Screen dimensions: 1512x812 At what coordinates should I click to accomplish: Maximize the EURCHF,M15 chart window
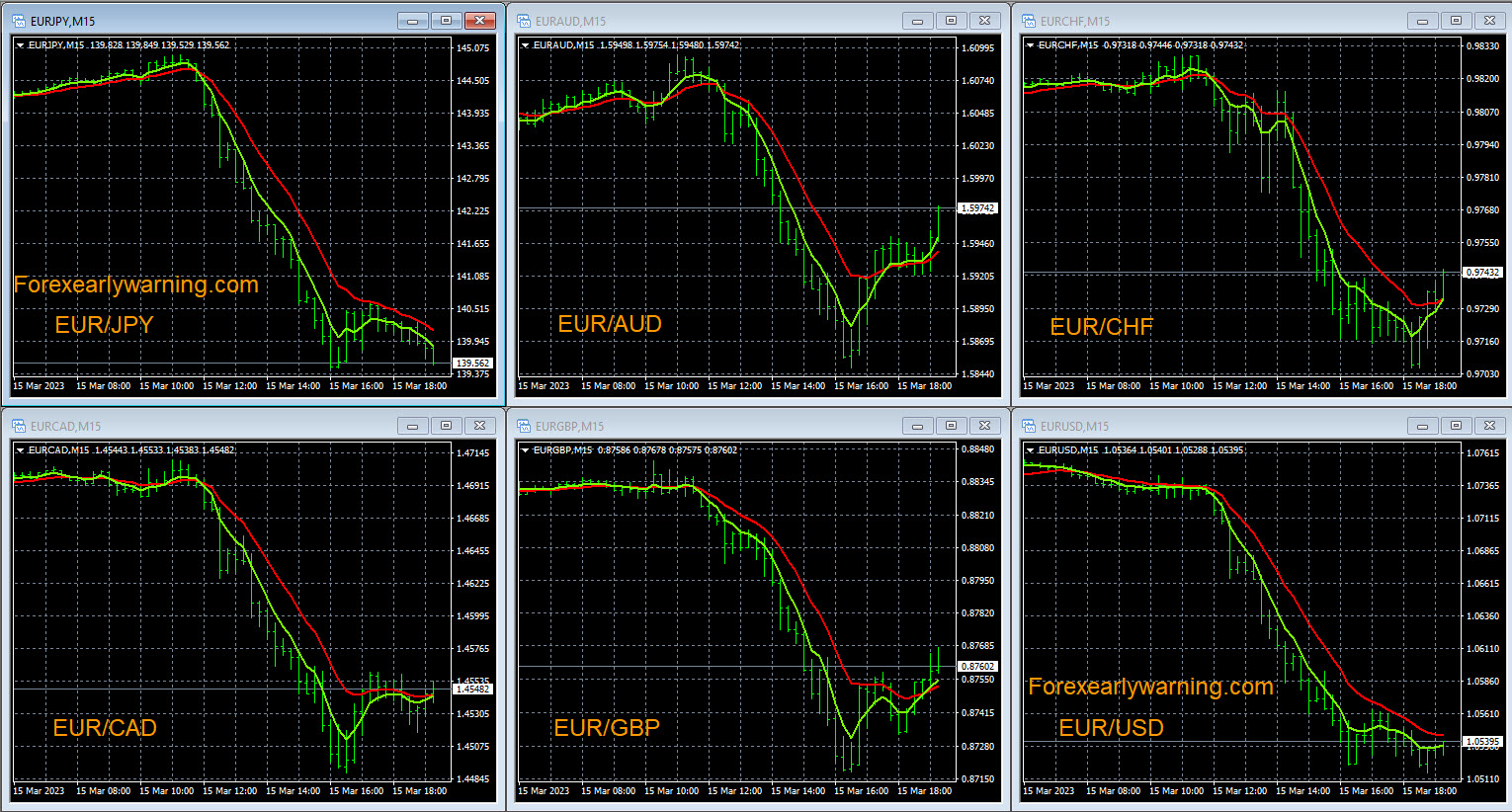click(1456, 21)
